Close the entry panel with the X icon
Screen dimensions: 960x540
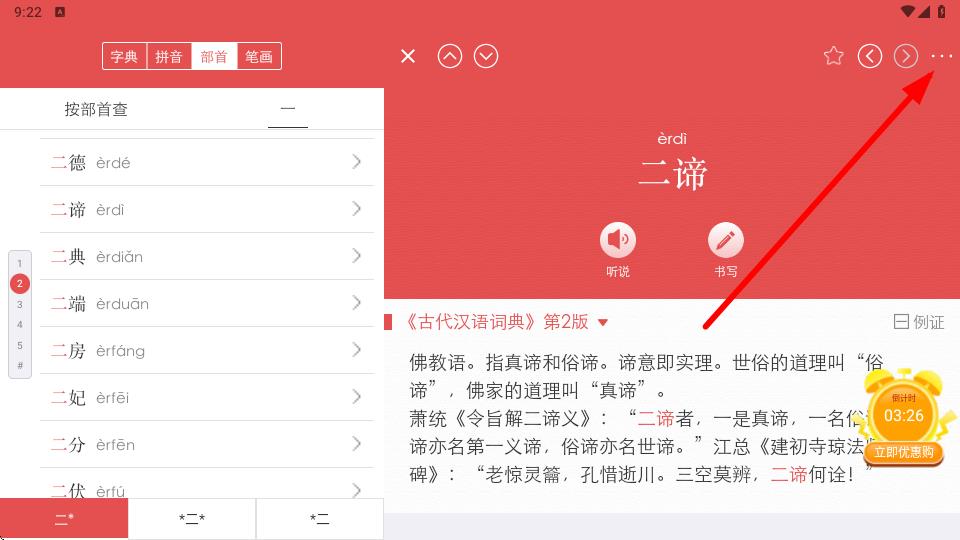pos(408,56)
